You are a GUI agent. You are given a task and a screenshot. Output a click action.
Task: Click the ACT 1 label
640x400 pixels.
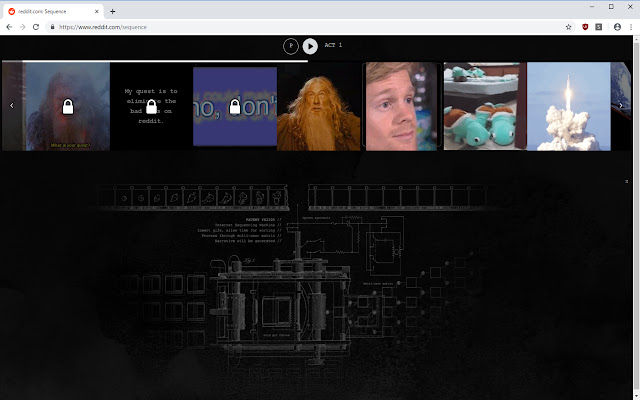point(333,45)
